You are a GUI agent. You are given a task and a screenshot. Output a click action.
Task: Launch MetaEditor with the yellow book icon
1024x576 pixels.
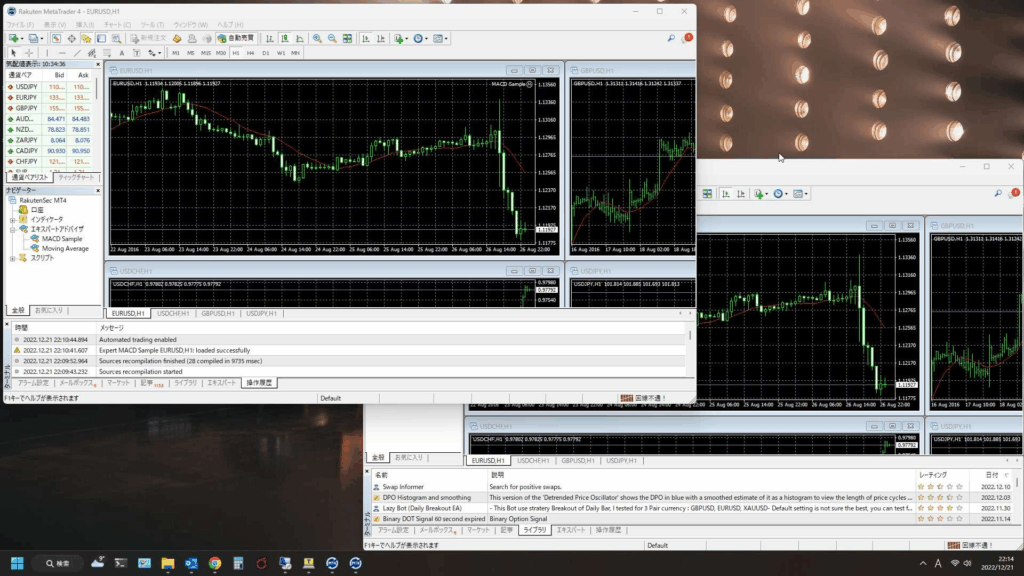coord(177,39)
